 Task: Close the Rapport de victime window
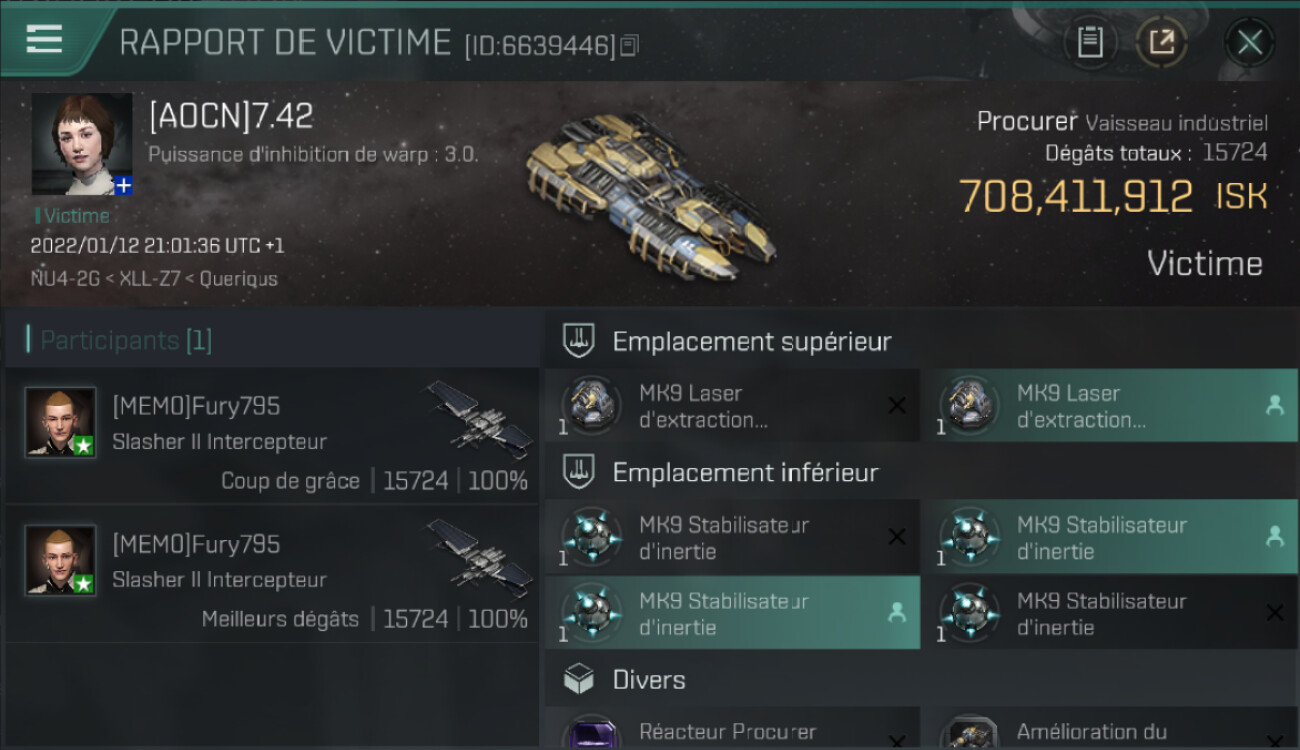click(1249, 42)
